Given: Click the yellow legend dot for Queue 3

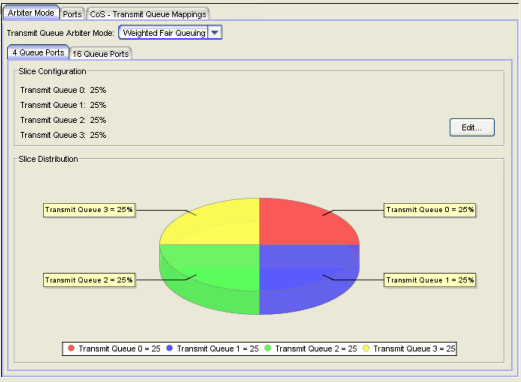Looking at the screenshot, I should [366, 348].
